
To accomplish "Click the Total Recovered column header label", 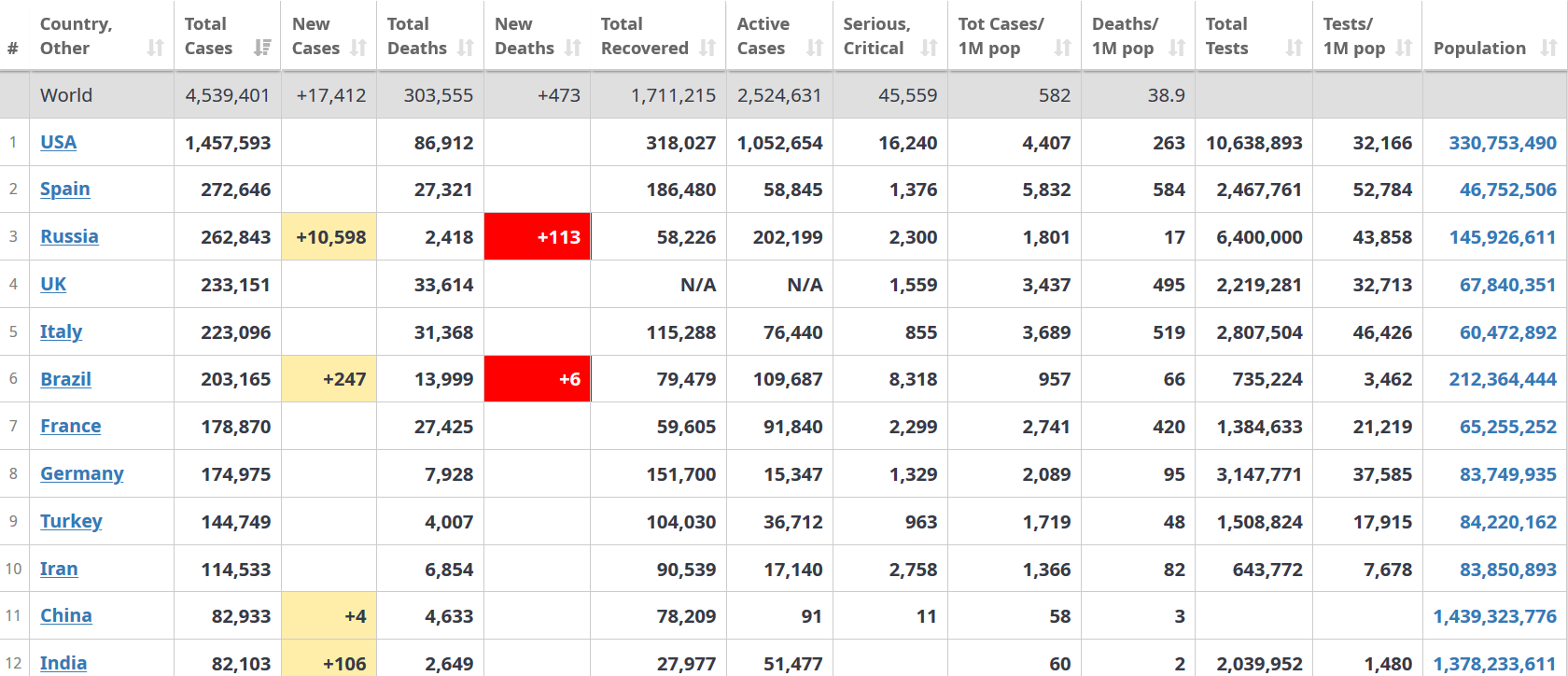I will click(x=644, y=35).
